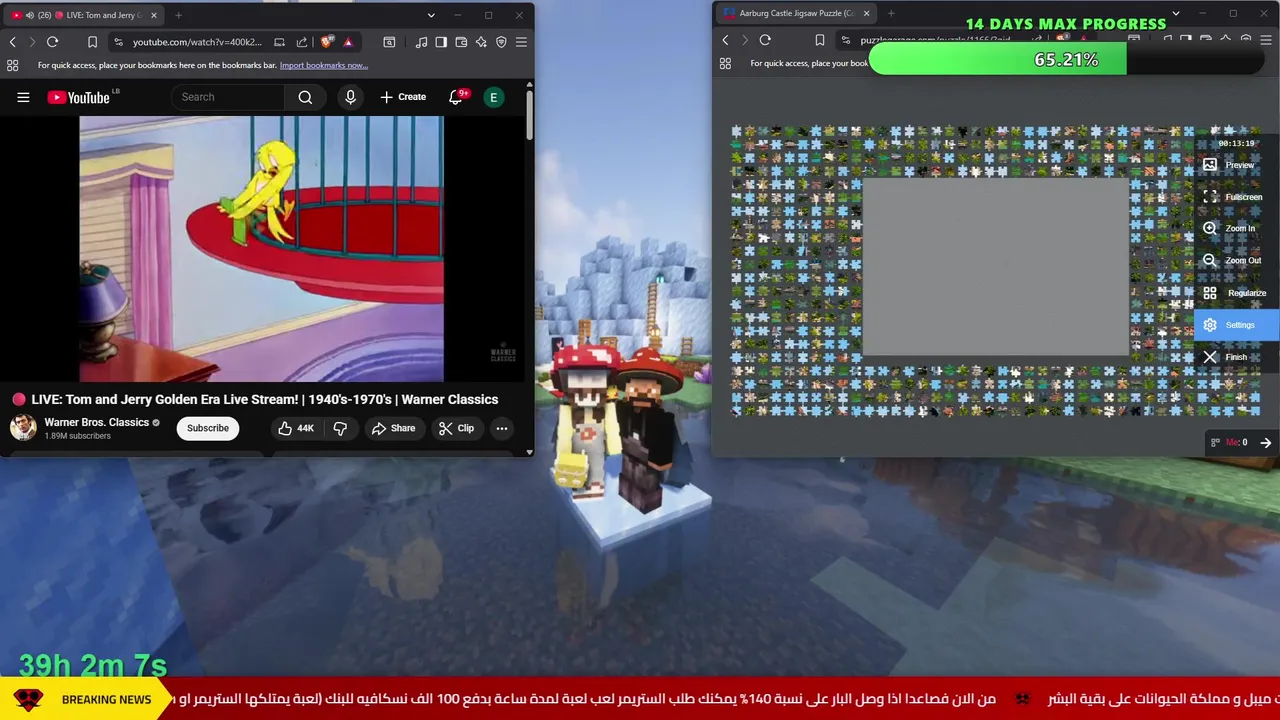1280x720 pixels.
Task: Like the video with 44K likes
Action: pyautogui.click(x=296, y=428)
